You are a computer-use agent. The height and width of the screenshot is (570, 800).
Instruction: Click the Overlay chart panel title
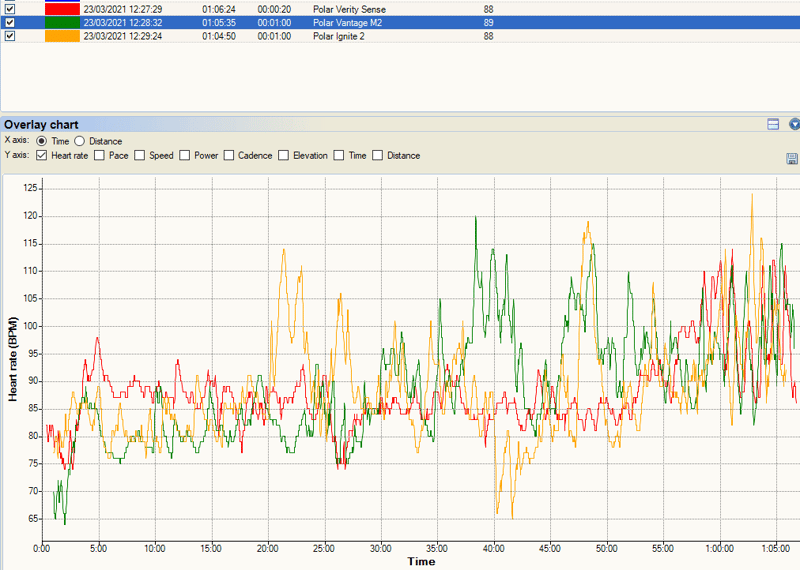(42, 125)
